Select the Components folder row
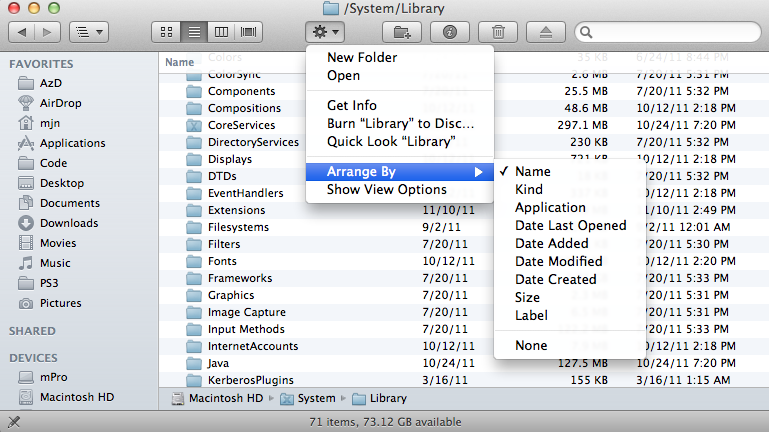This screenshot has width=769, height=432. point(463,91)
